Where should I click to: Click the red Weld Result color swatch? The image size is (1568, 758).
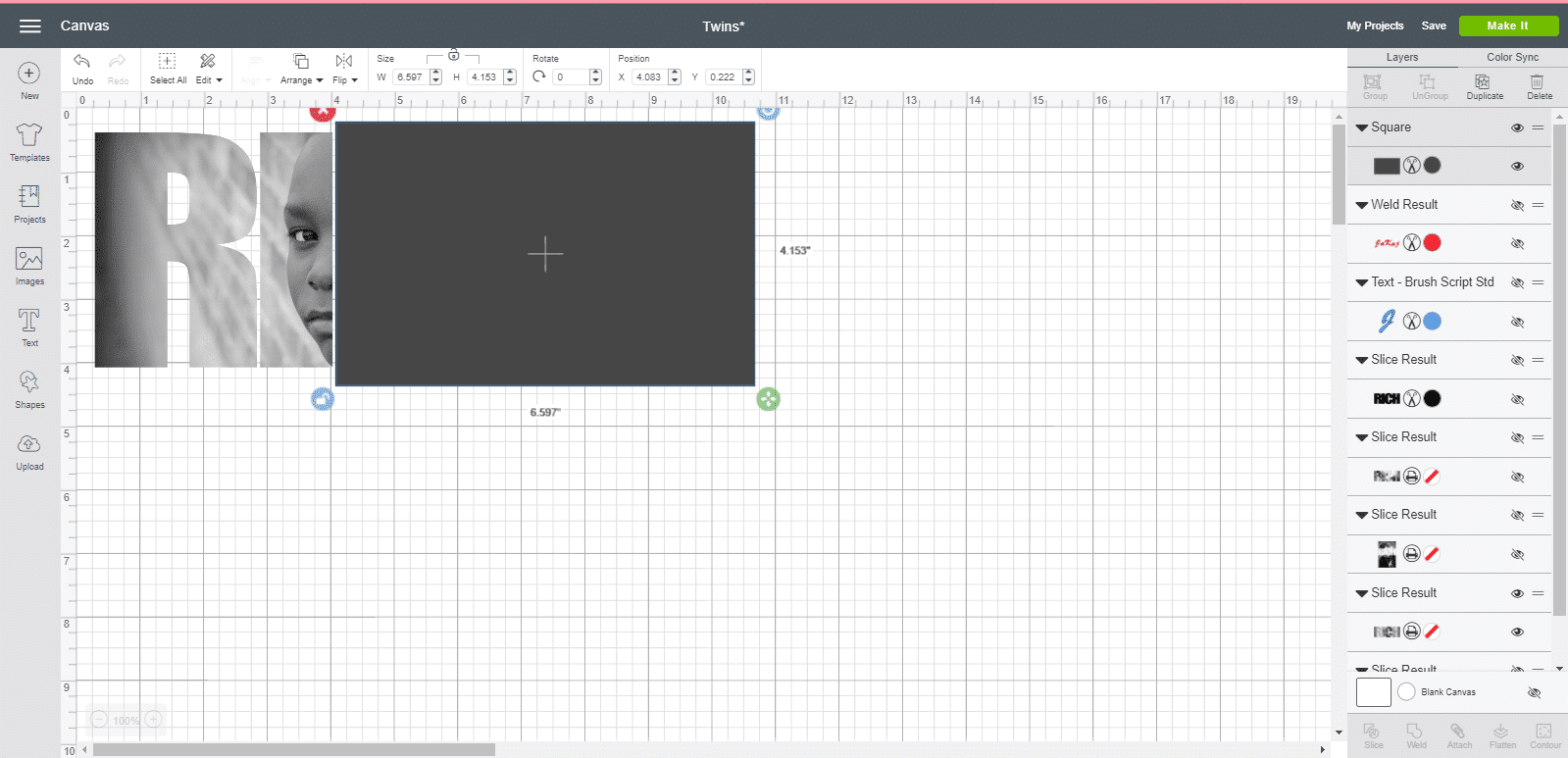coord(1433,243)
